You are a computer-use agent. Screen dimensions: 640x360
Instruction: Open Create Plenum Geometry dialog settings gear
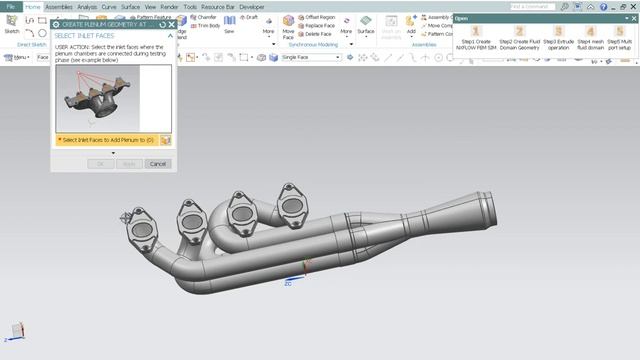(56, 24)
